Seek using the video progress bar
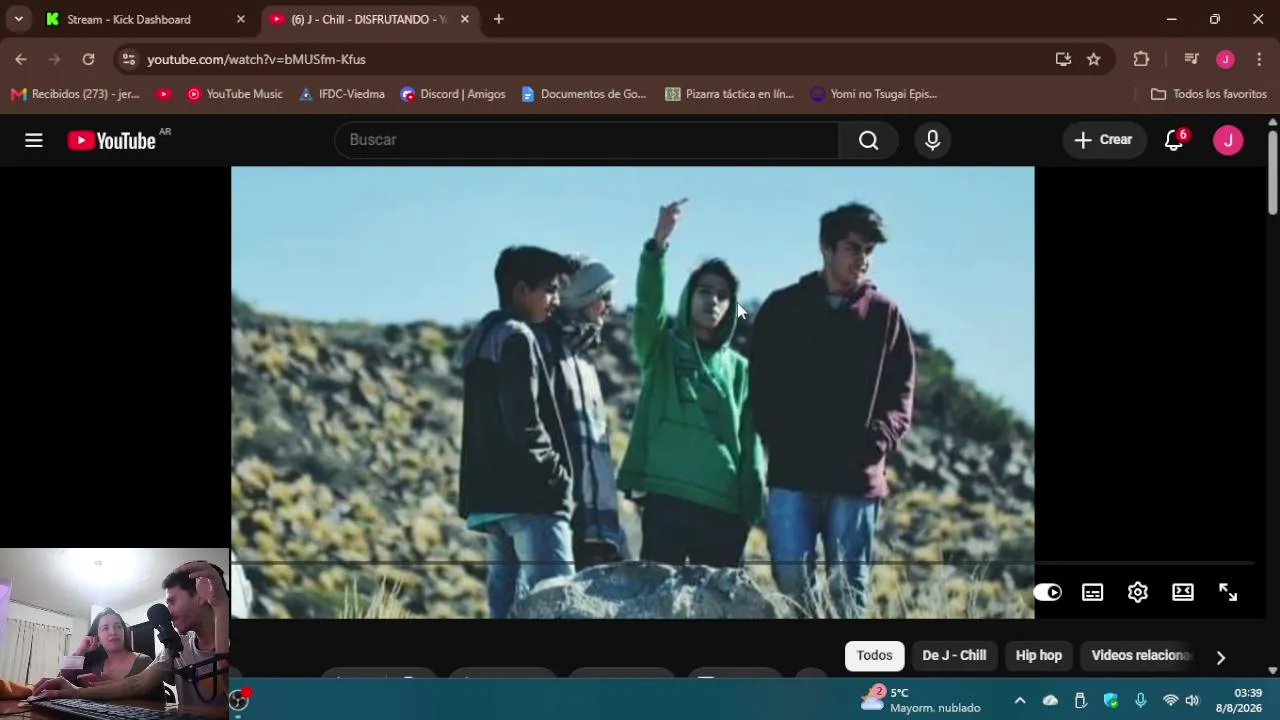The image size is (1280, 720). pyautogui.click(x=742, y=564)
